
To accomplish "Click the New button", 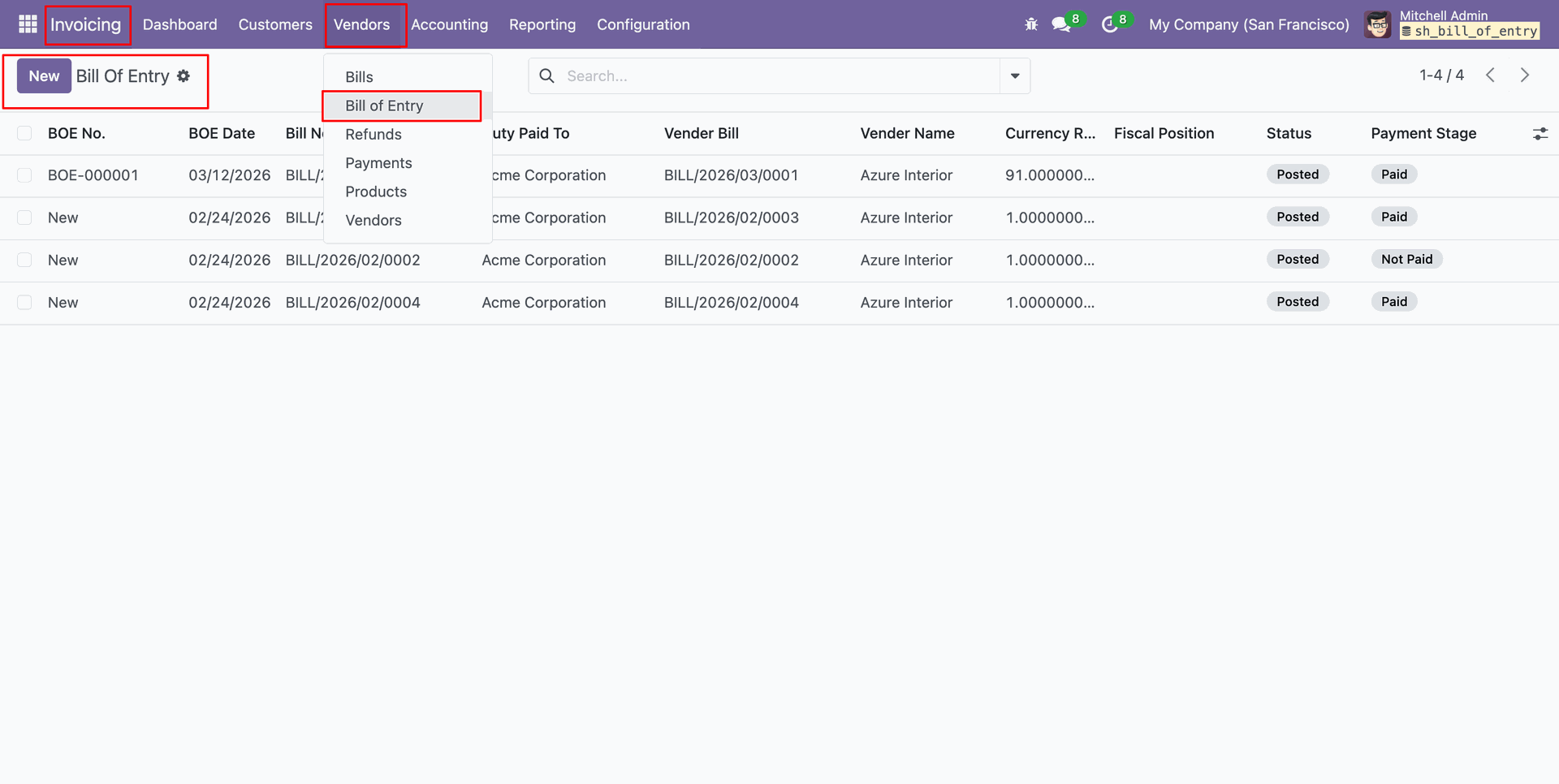I will coord(44,75).
